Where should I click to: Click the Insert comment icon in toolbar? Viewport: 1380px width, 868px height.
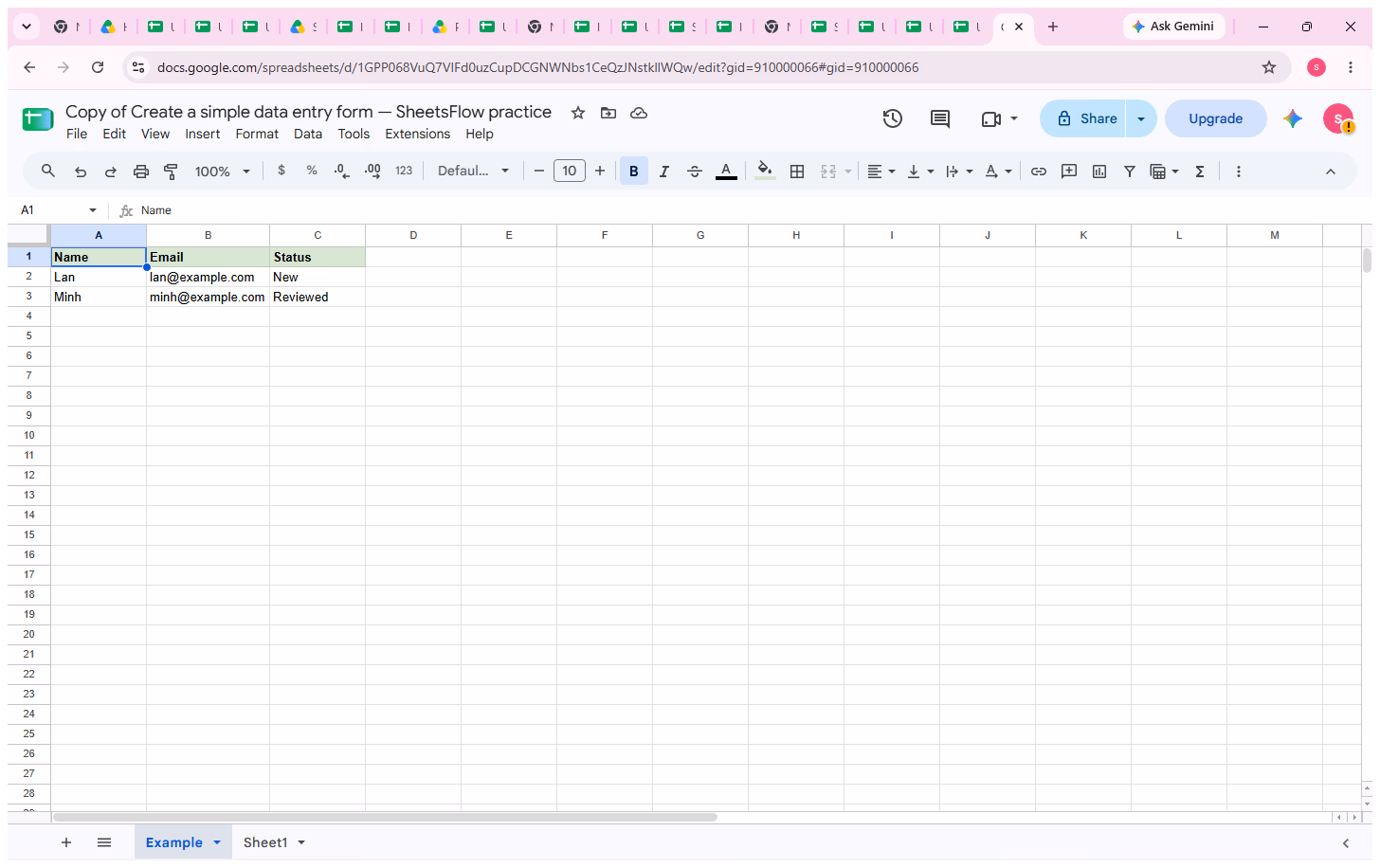(x=1069, y=171)
